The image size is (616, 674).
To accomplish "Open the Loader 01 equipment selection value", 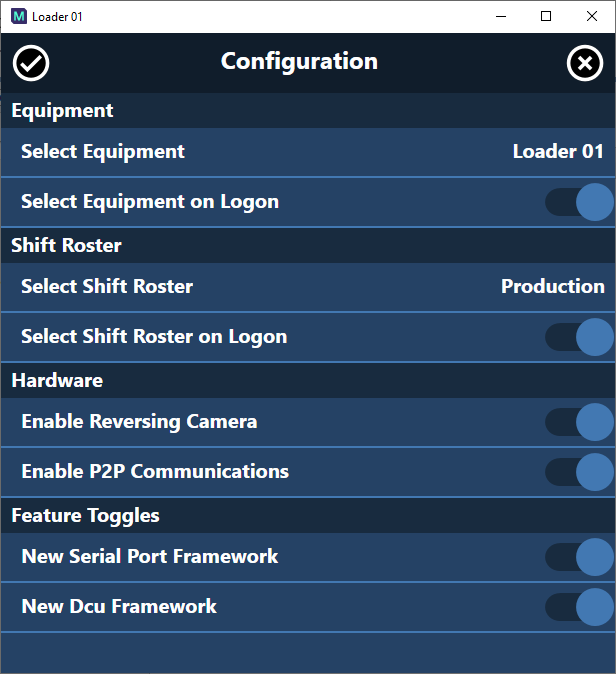I will click(x=558, y=152).
